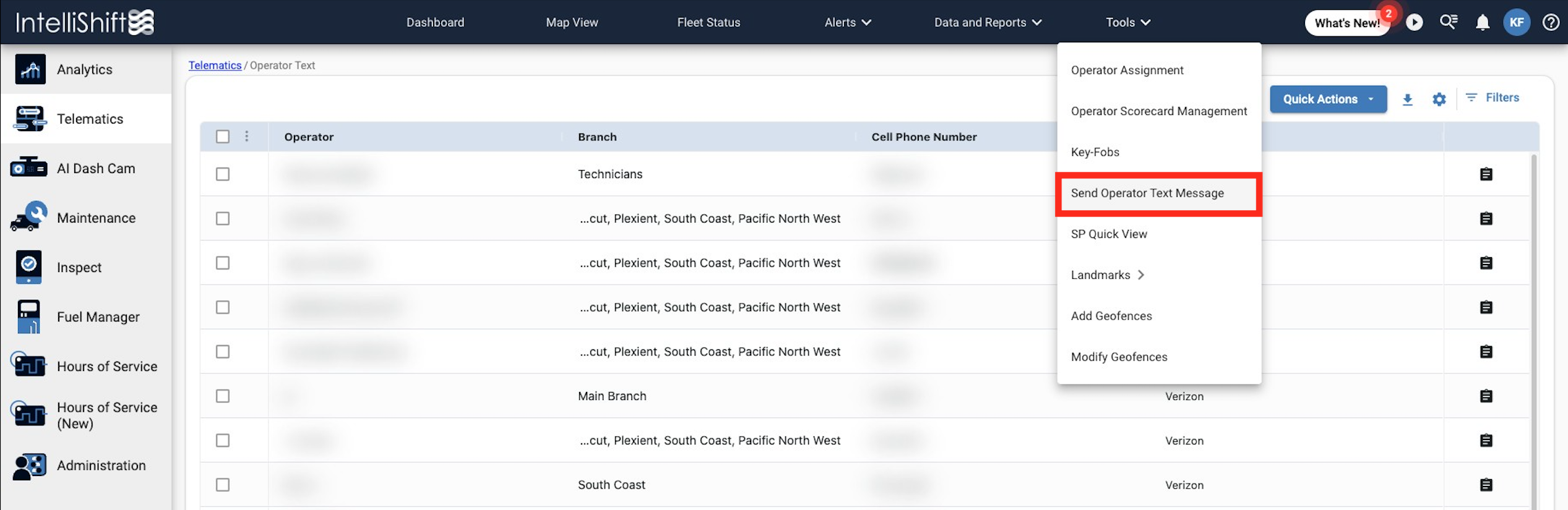
Task: Open the help question mark icon
Action: click(1550, 23)
